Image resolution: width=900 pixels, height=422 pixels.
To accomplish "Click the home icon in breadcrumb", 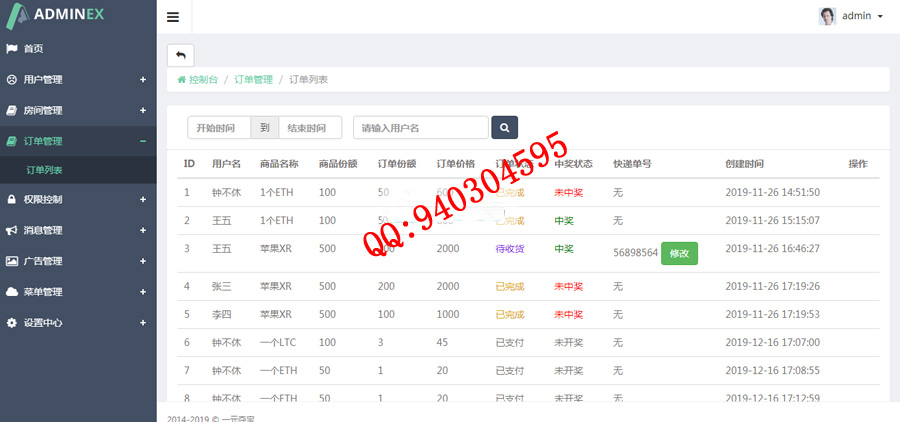I will (181, 79).
